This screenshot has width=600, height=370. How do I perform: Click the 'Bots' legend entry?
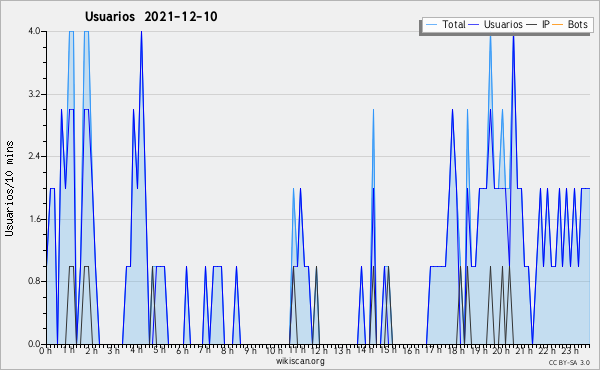(x=570, y=24)
